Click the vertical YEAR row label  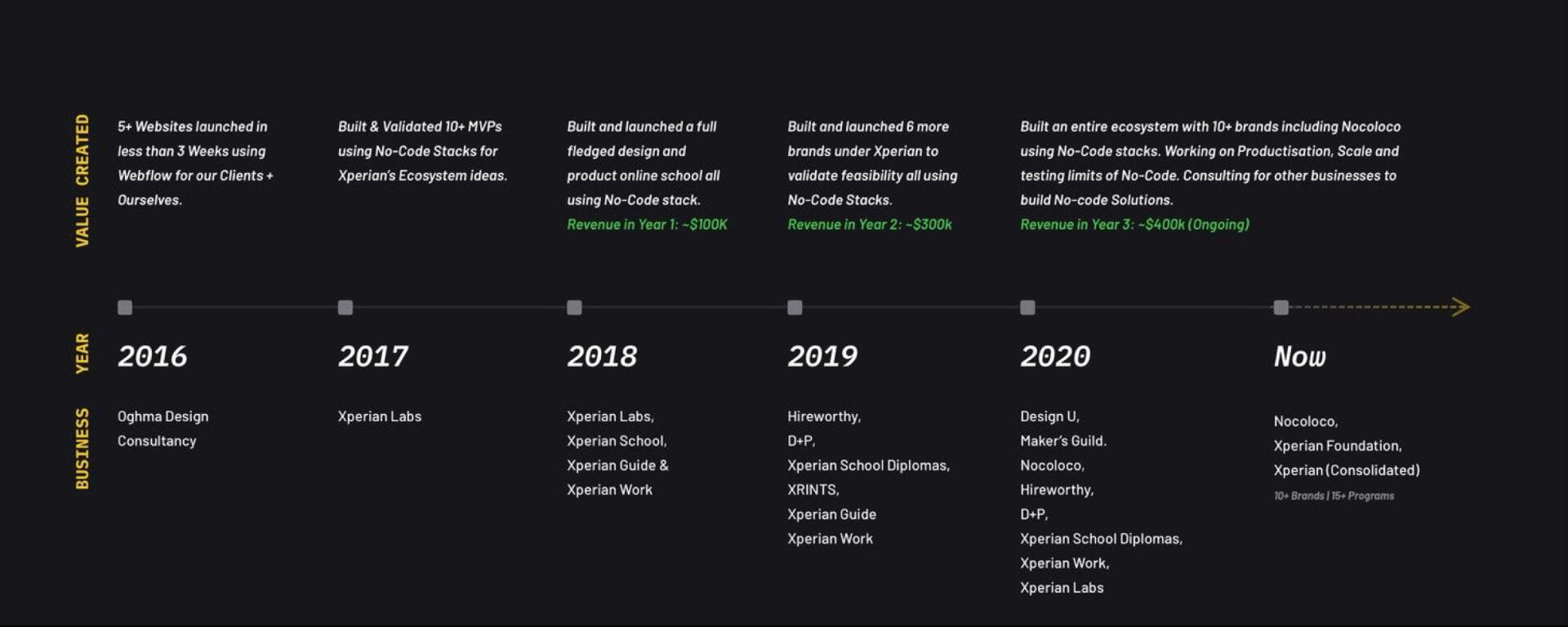tap(82, 354)
